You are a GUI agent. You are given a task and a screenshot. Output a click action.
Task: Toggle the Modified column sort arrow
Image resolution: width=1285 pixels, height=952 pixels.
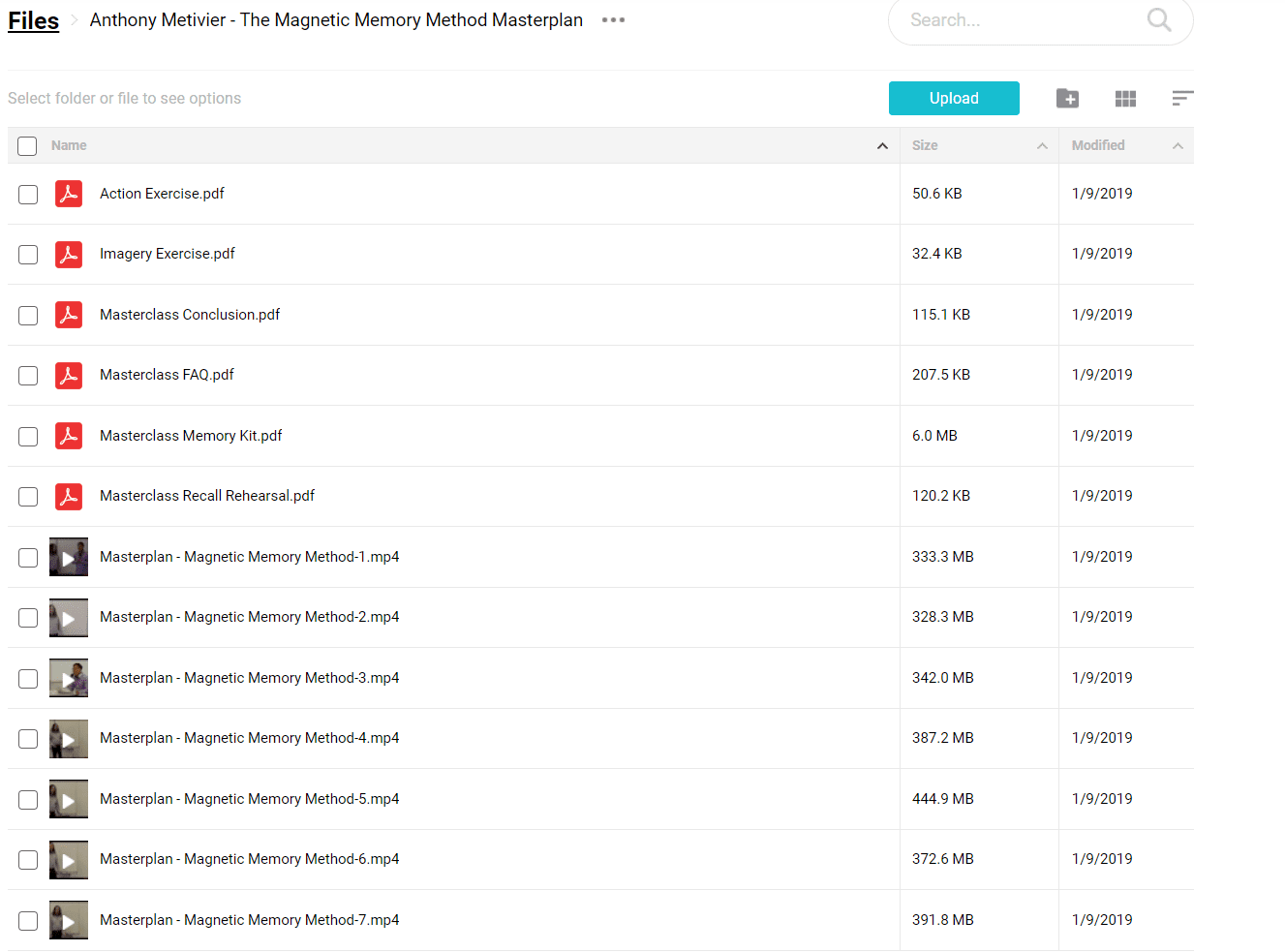pos(1178,146)
